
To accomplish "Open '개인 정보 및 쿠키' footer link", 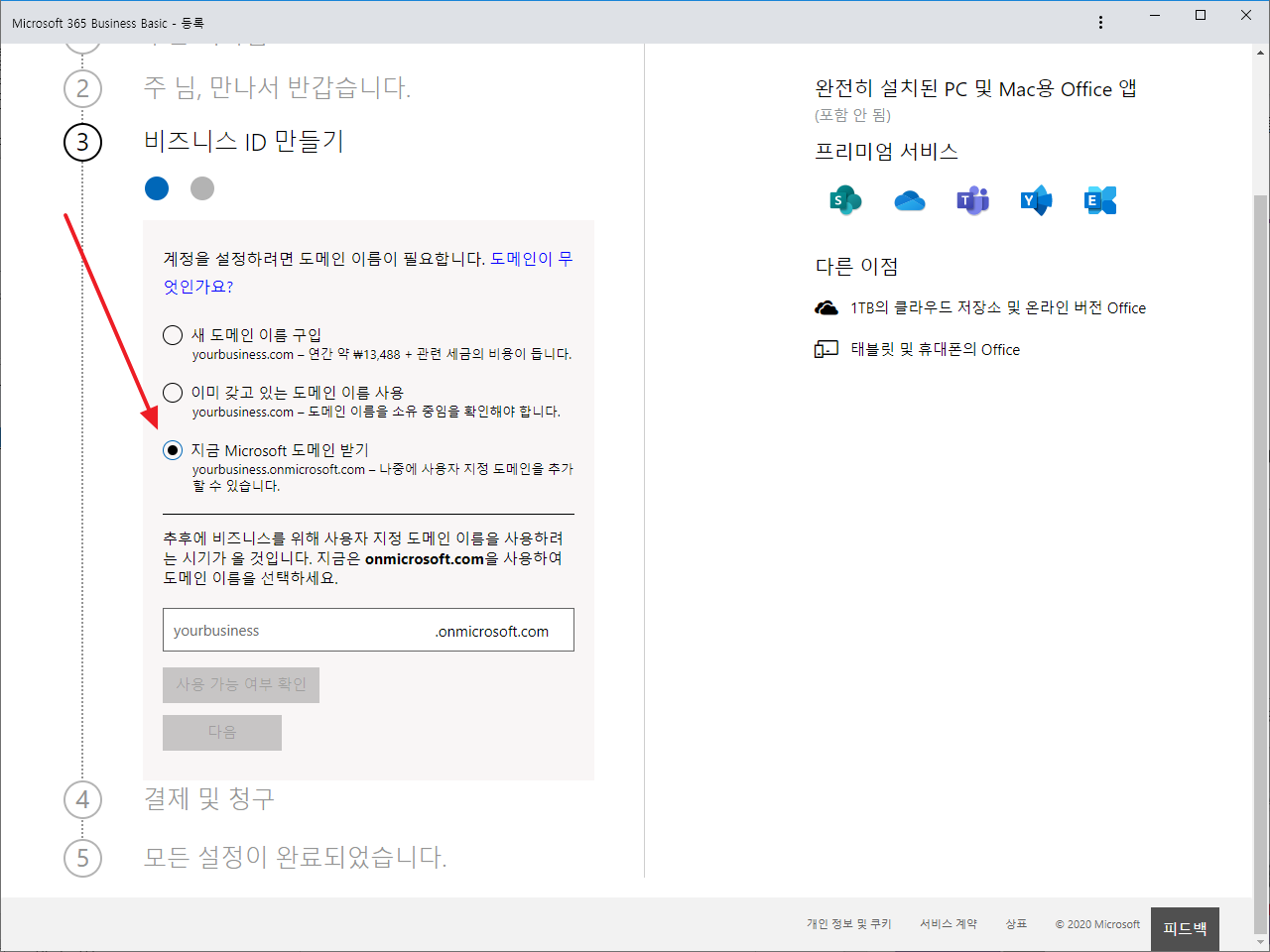I will 849,924.
